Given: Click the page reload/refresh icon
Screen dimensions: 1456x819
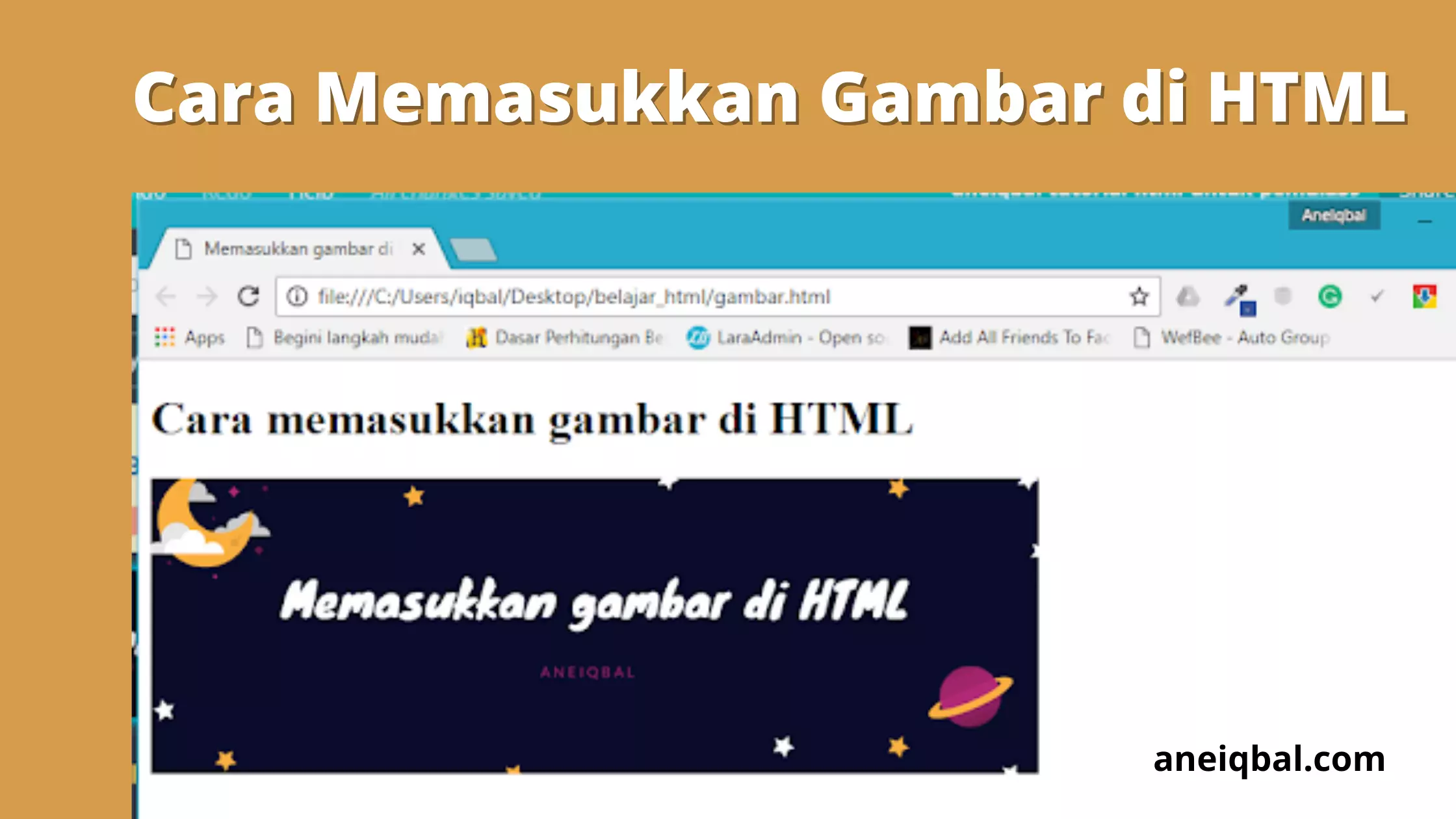Looking at the screenshot, I should coord(248,297).
